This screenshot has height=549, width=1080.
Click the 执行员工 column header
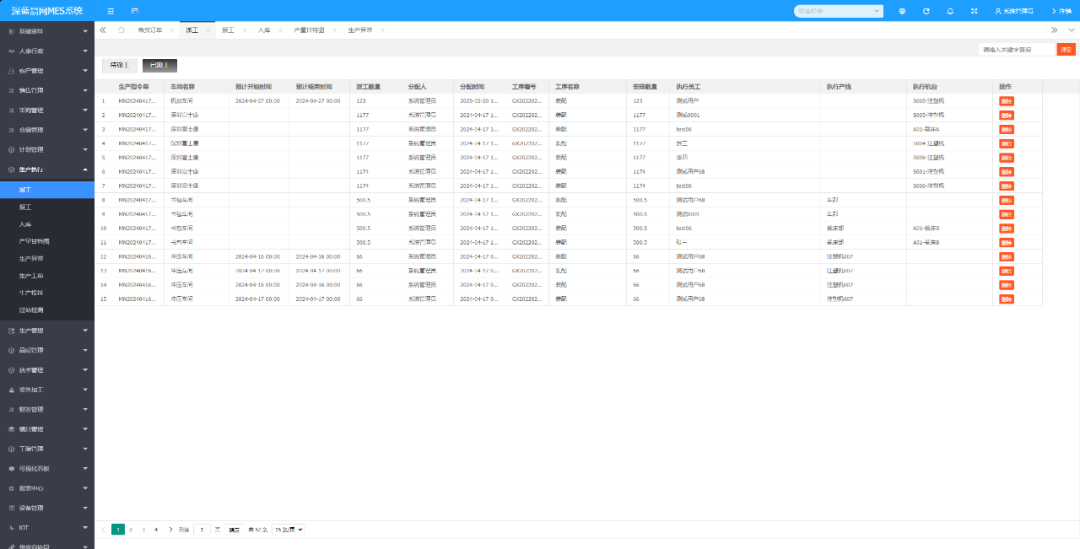[x=689, y=87]
